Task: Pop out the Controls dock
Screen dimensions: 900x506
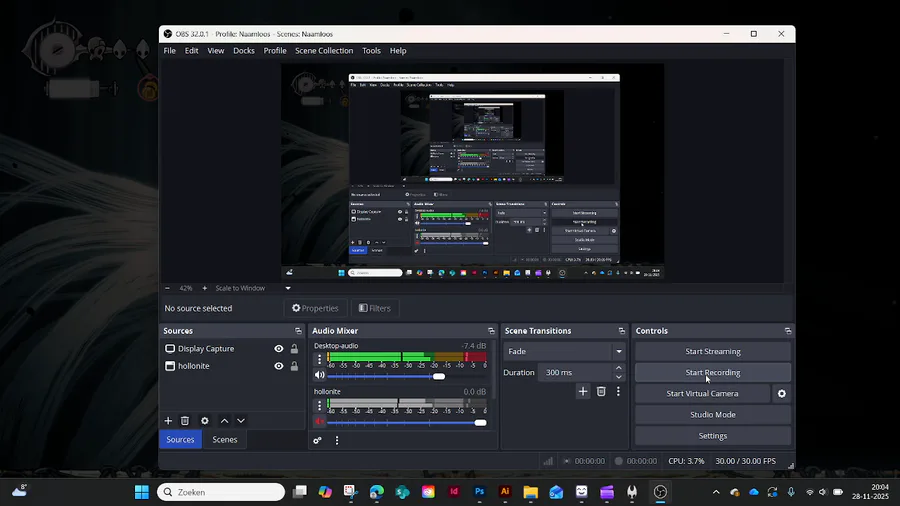Action: tap(788, 331)
